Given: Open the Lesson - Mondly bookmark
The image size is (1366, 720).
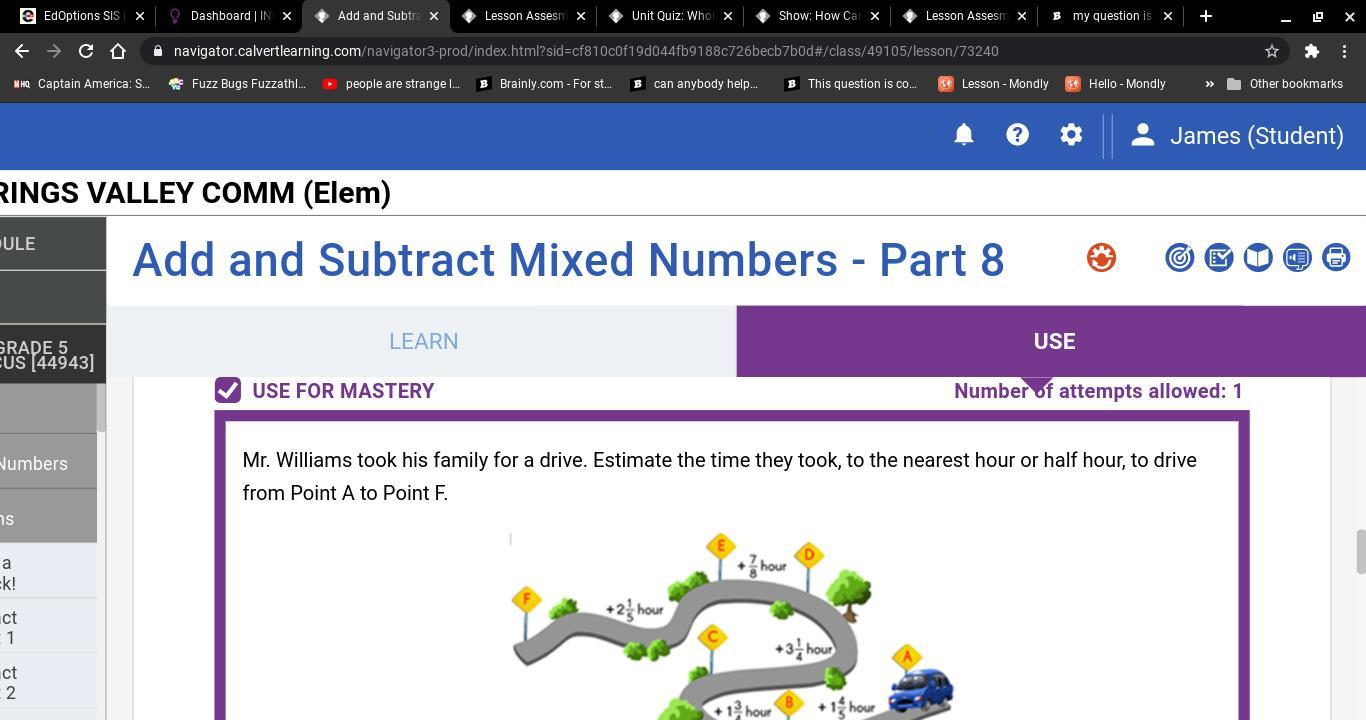Looking at the screenshot, I should 994,84.
